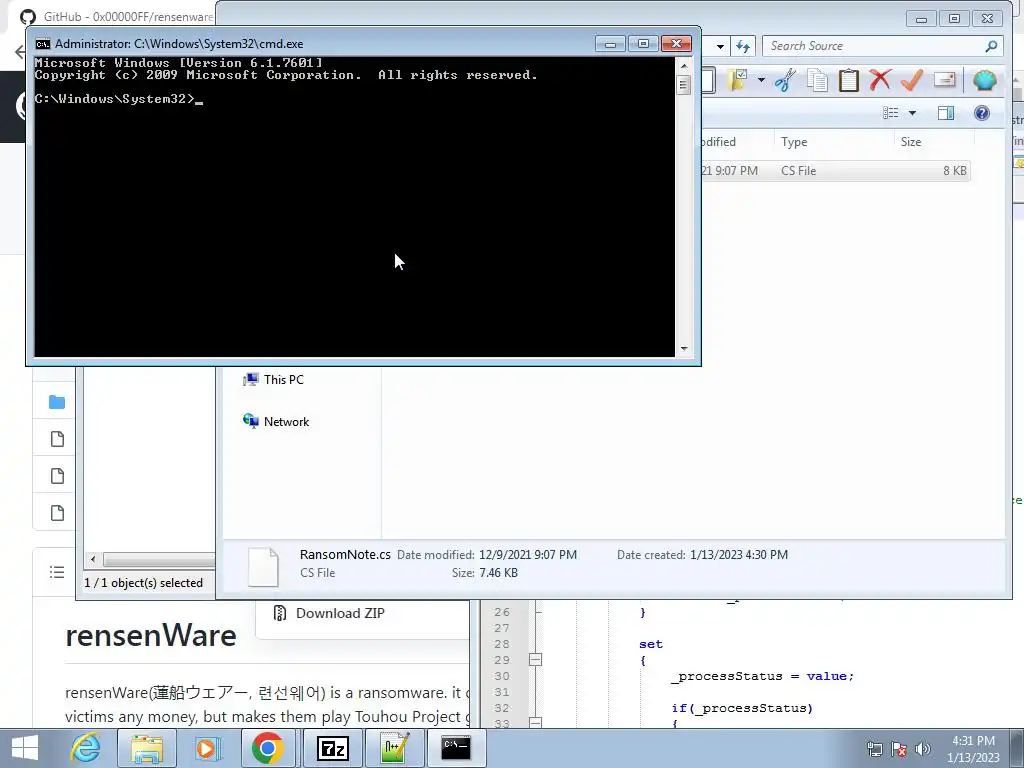Click the 1 / 1 object(s) selected status text
1024x768 pixels.
click(x=143, y=583)
